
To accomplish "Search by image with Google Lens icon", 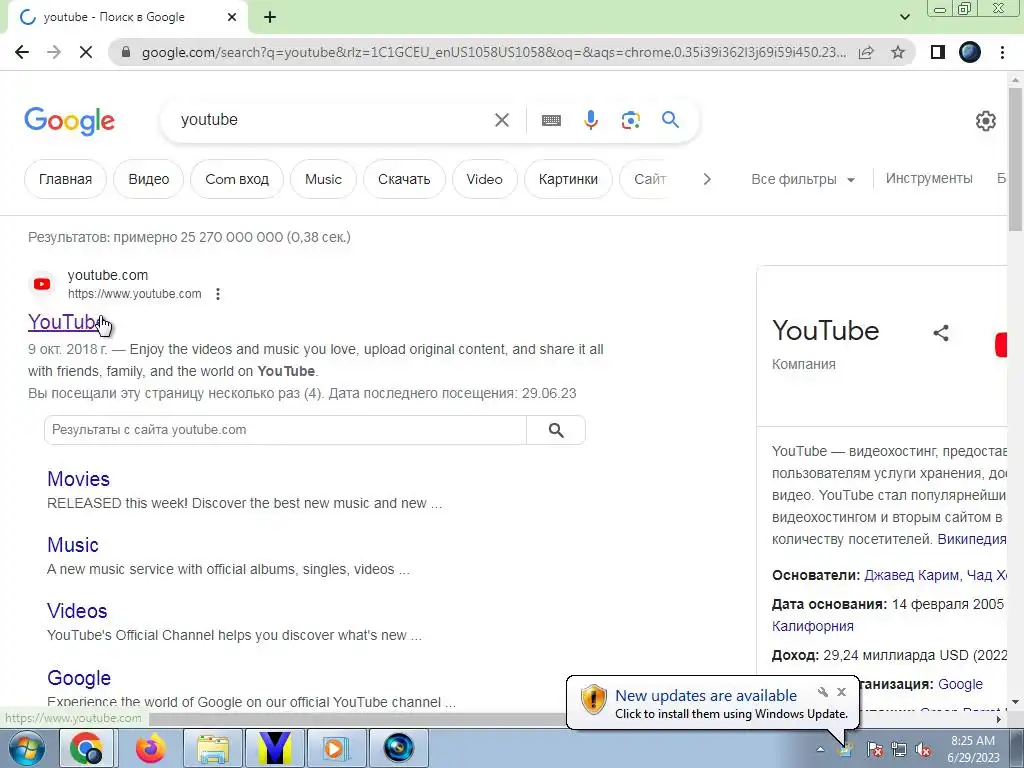I will pyautogui.click(x=631, y=120).
